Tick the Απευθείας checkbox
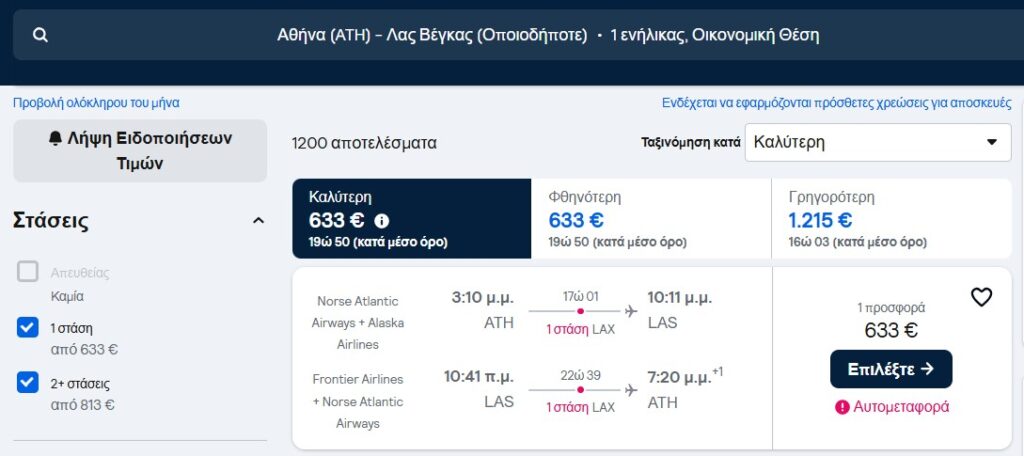 27,272
